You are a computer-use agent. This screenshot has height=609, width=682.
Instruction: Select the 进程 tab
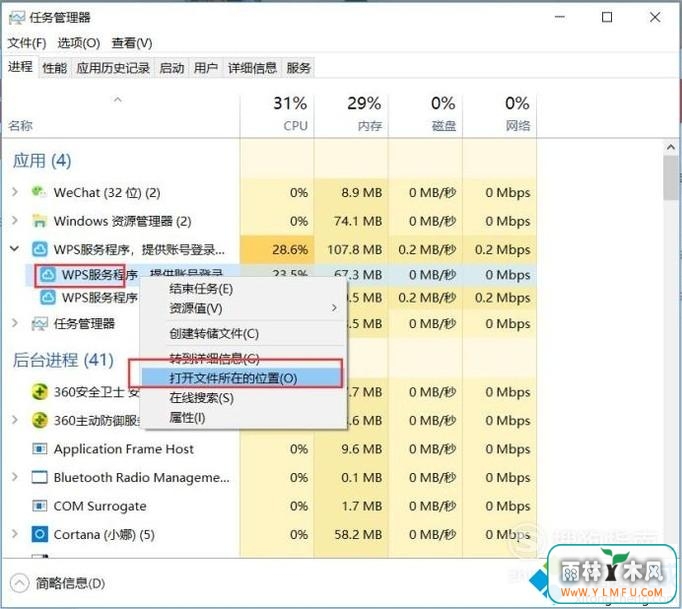20,67
